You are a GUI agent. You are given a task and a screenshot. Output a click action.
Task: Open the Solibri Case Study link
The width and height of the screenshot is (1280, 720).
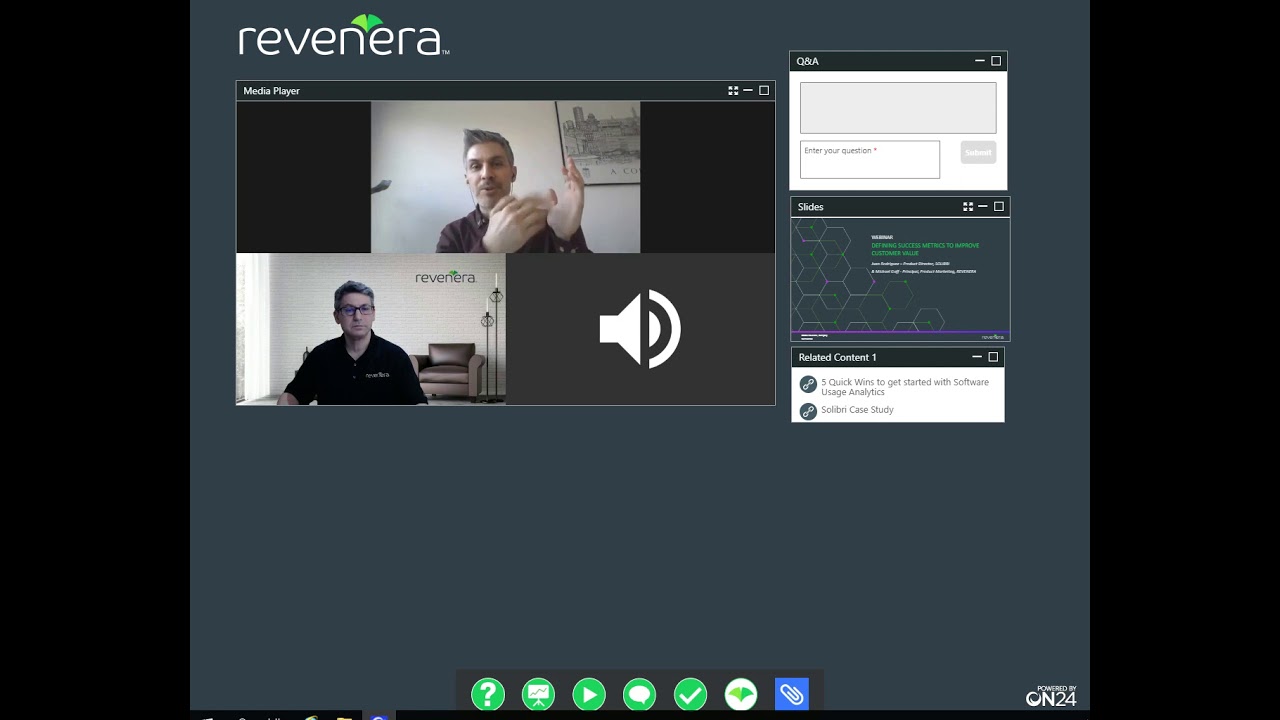tap(857, 410)
